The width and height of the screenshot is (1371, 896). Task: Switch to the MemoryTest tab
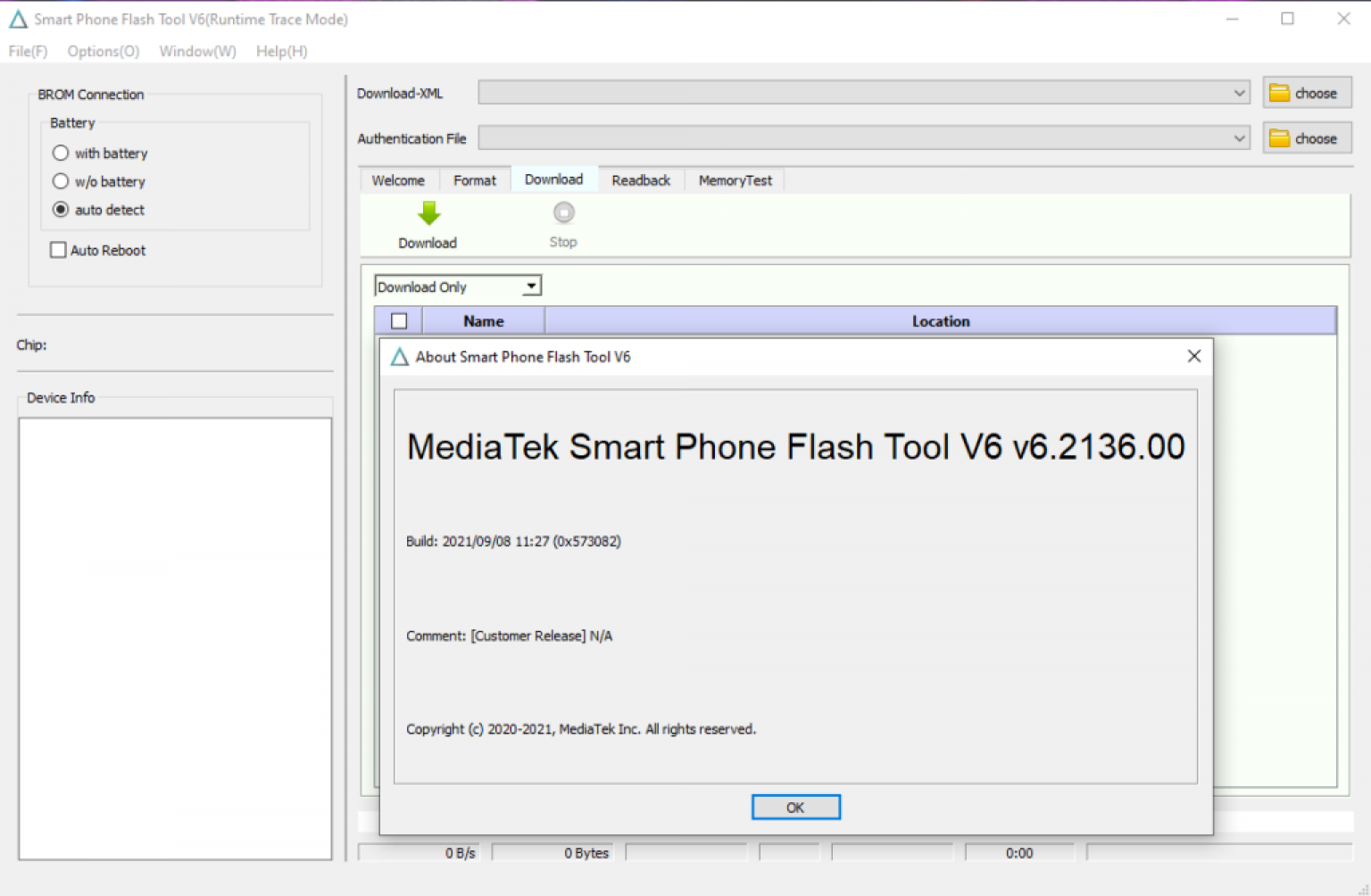click(x=734, y=179)
